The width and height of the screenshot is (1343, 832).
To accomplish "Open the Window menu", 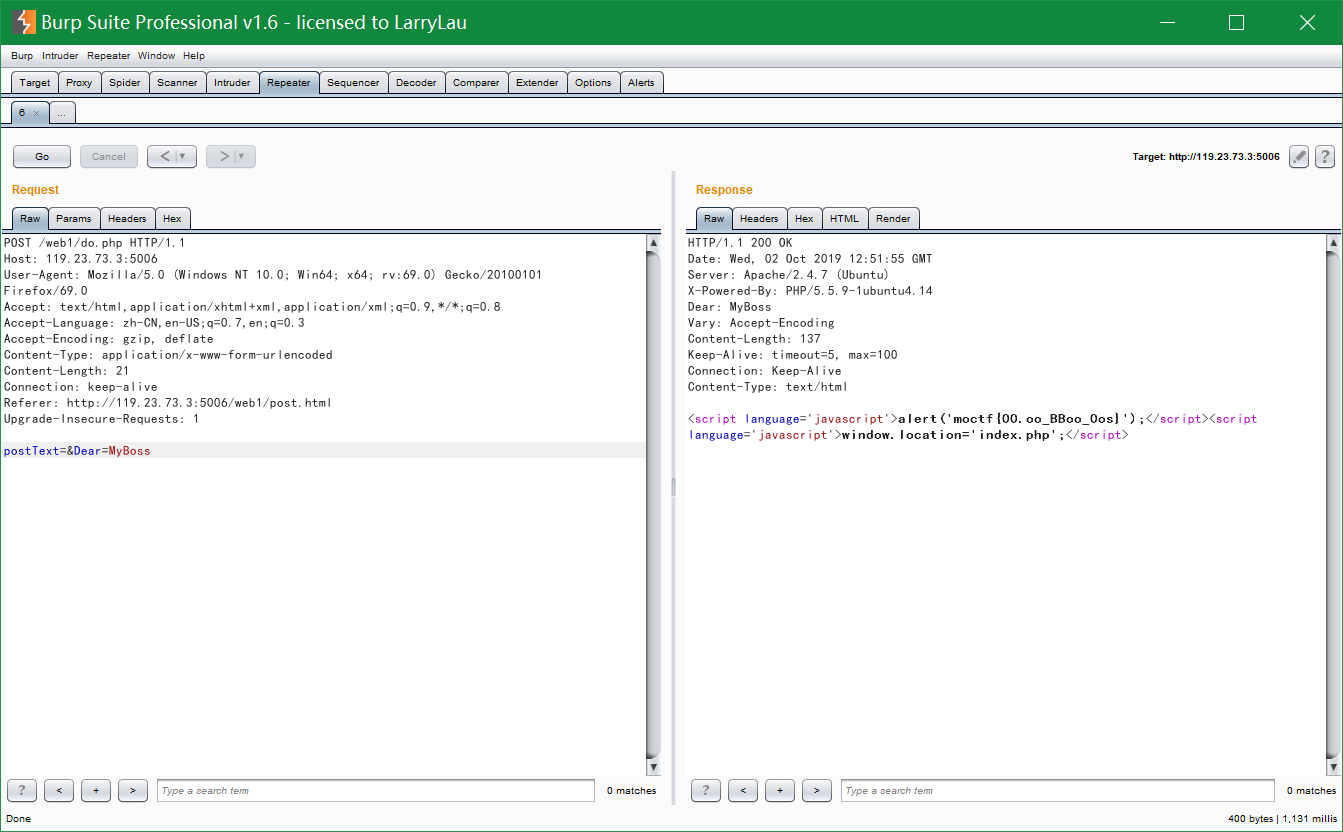I will point(157,56).
